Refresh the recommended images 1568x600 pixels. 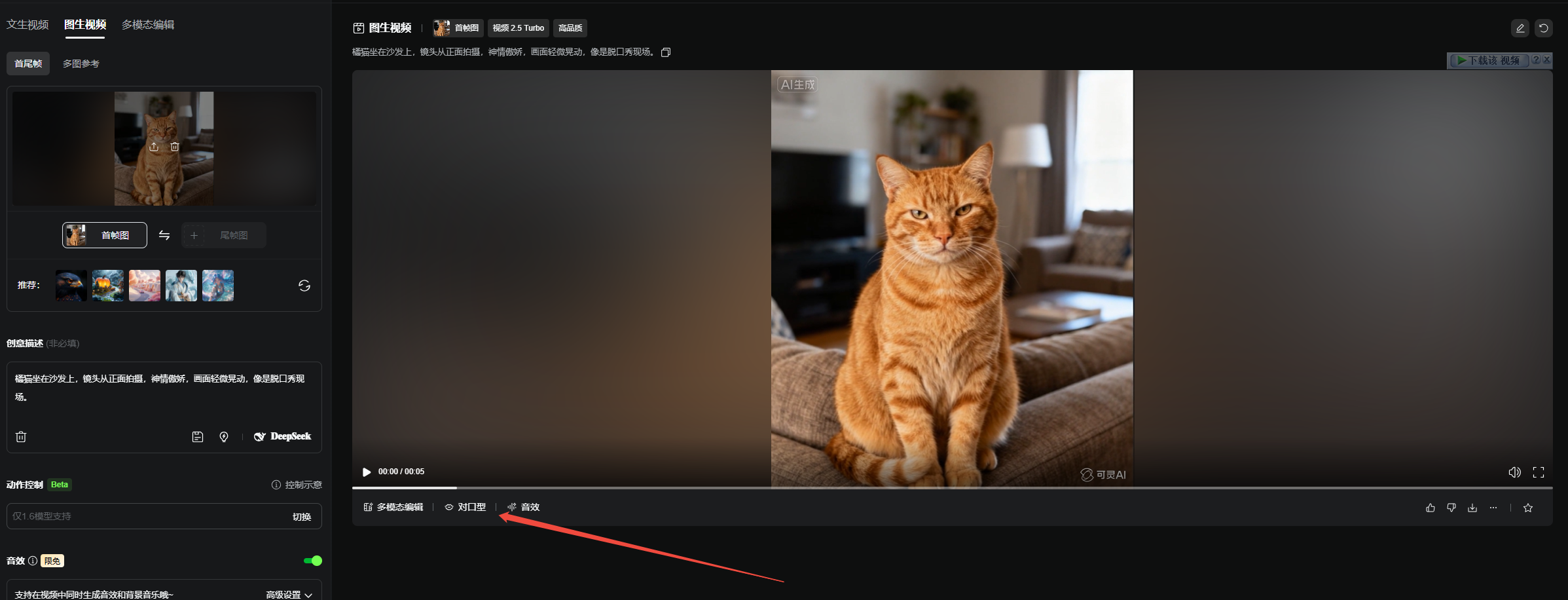tap(304, 286)
